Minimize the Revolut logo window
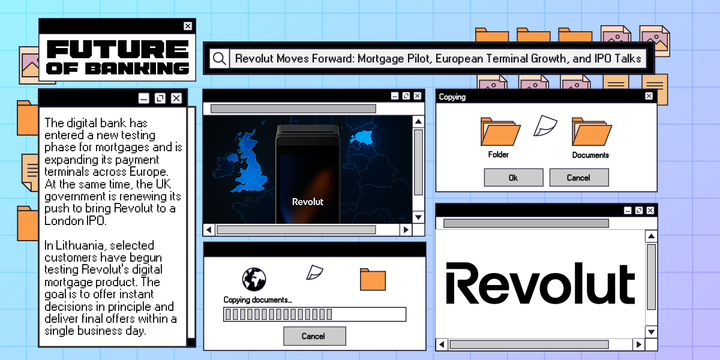Screen dimensions: 720x360 [x=627, y=210]
